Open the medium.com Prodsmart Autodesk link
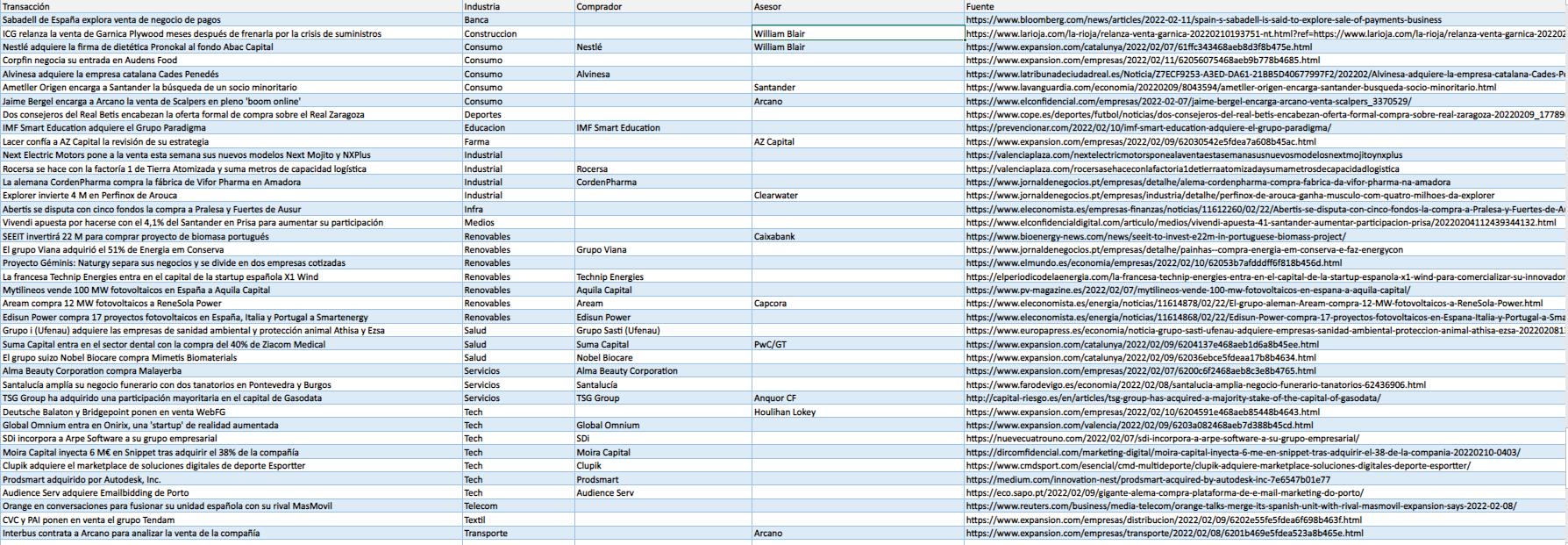The height and width of the screenshot is (545, 1568). (x=1147, y=480)
